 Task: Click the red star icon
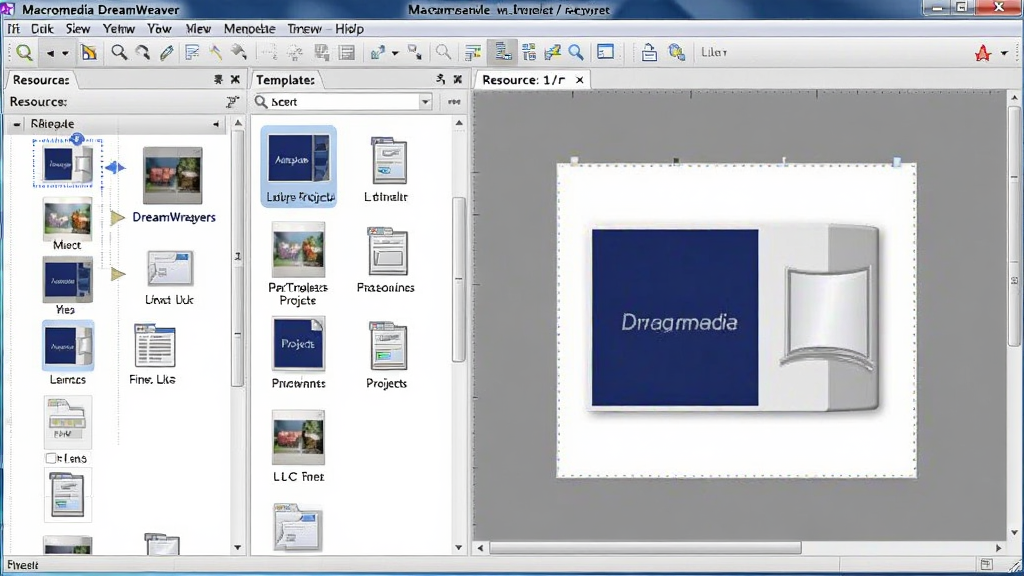pyautogui.click(x=983, y=53)
